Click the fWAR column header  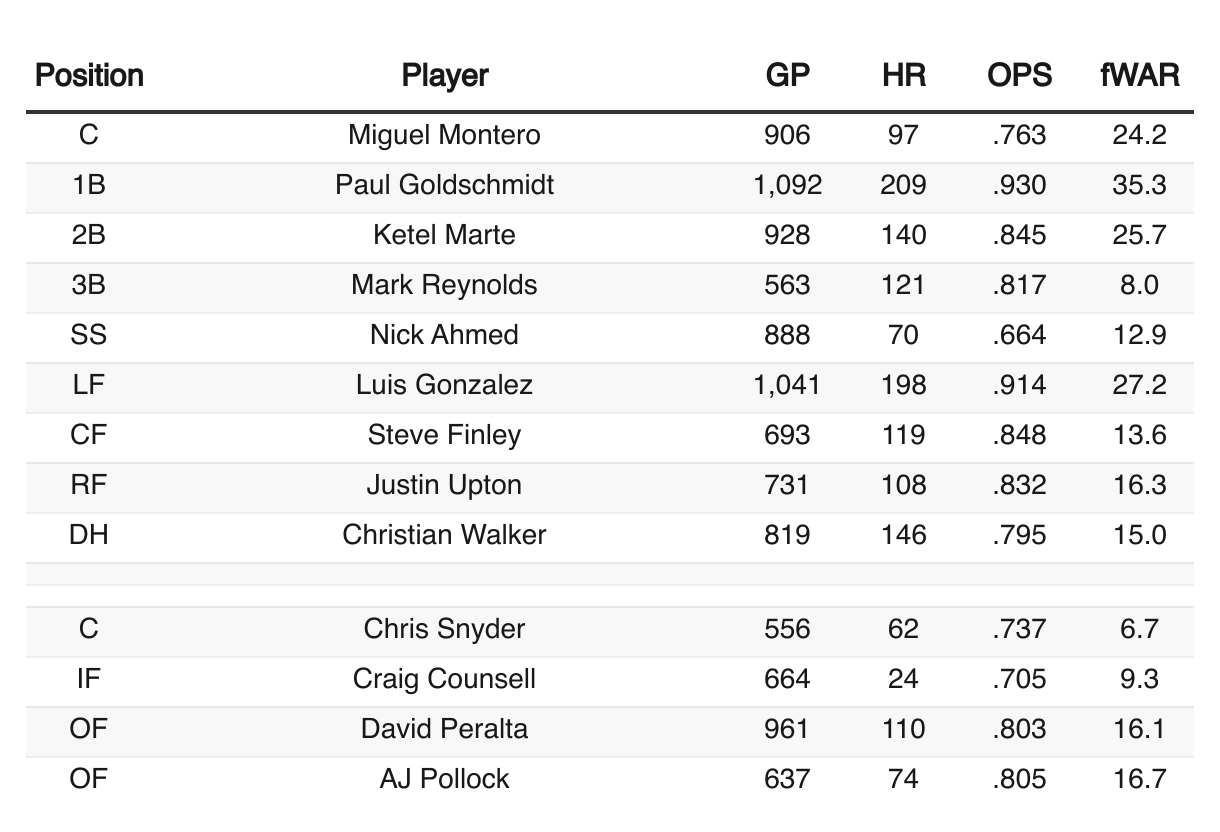click(x=1139, y=75)
